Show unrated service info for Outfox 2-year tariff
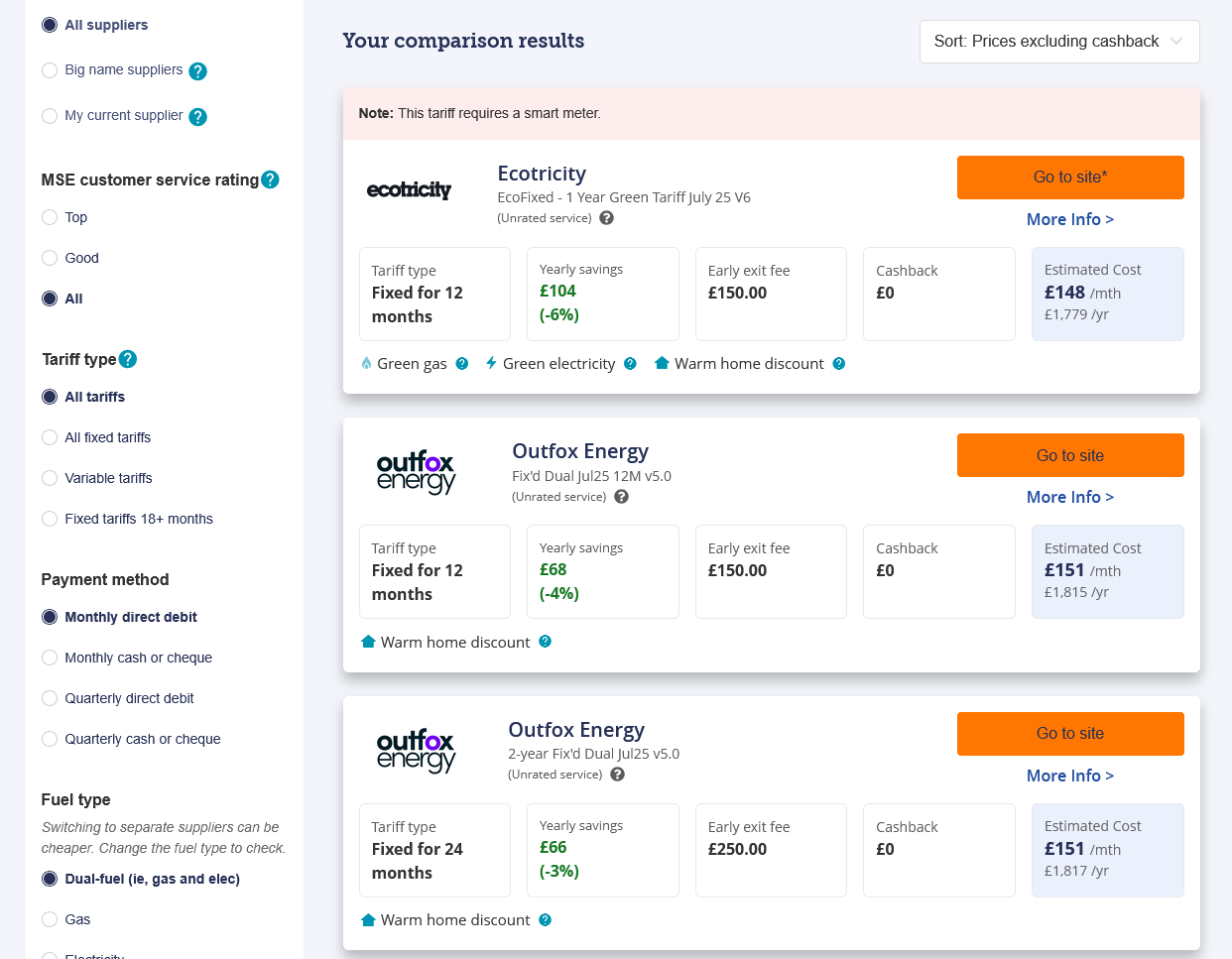The height and width of the screenshot is (959, 1232). point(617,775)
